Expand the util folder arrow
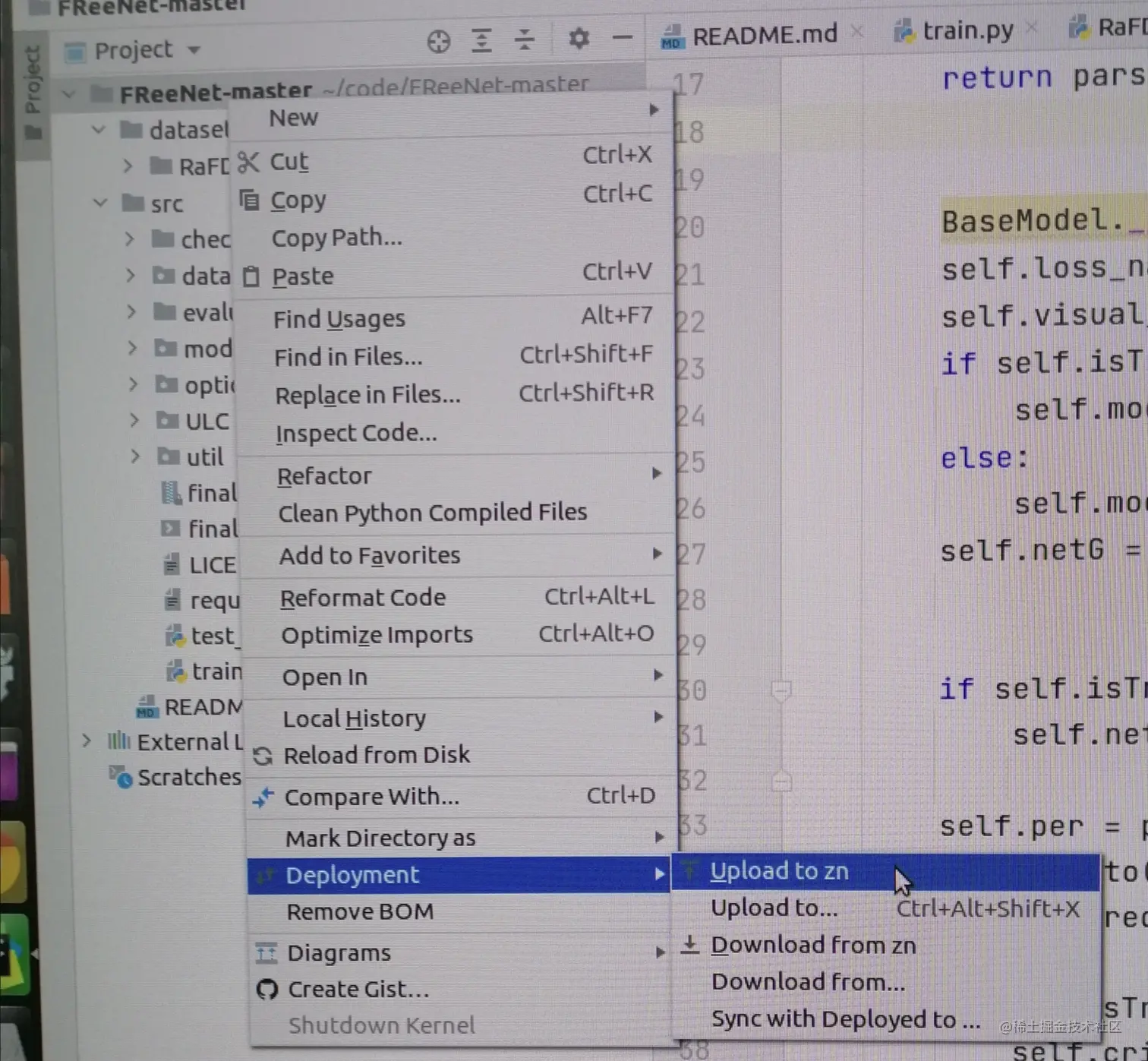 (x=136, y=456)
